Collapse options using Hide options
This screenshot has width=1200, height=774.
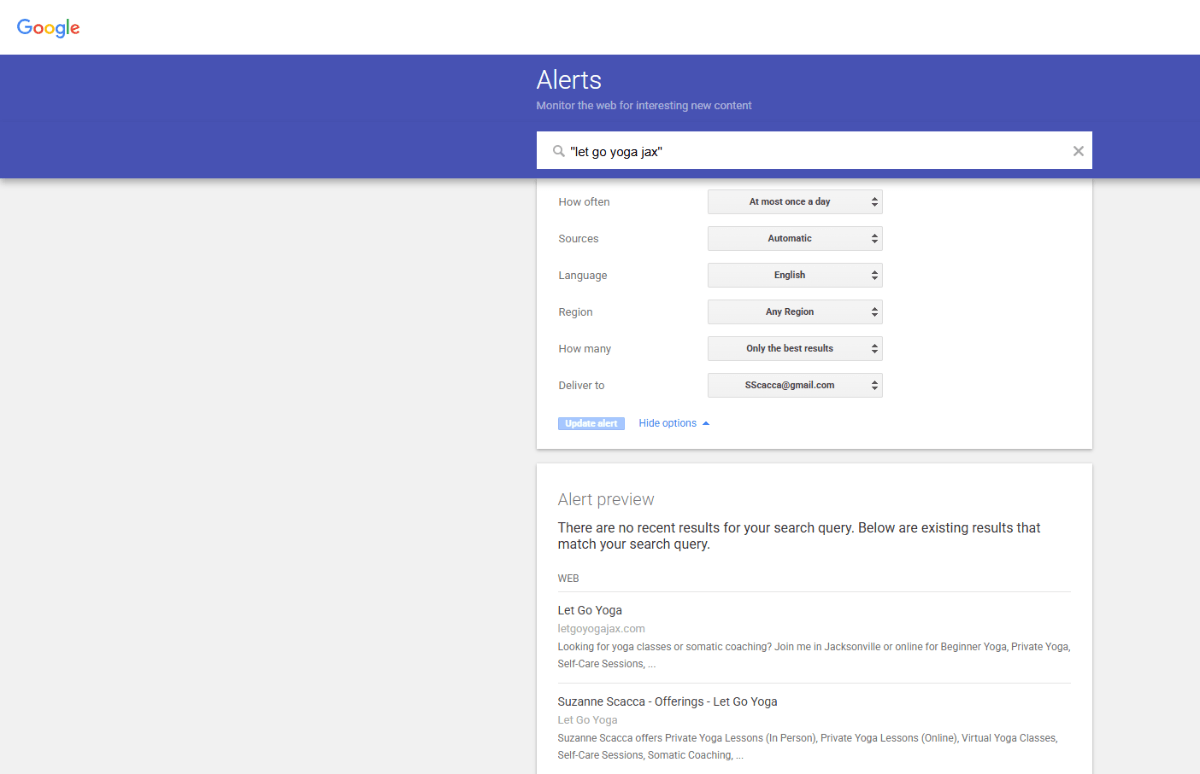(x=666, y=422)
